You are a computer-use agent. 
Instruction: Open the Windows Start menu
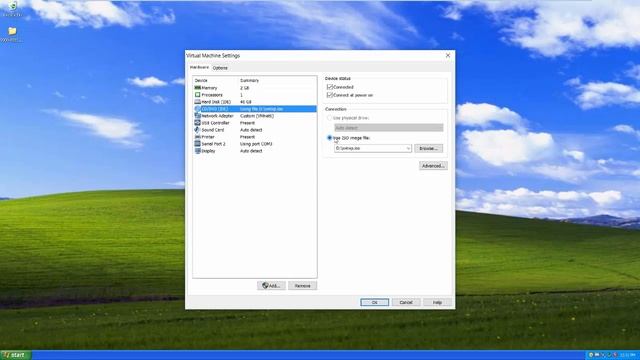tap(16, 355)
